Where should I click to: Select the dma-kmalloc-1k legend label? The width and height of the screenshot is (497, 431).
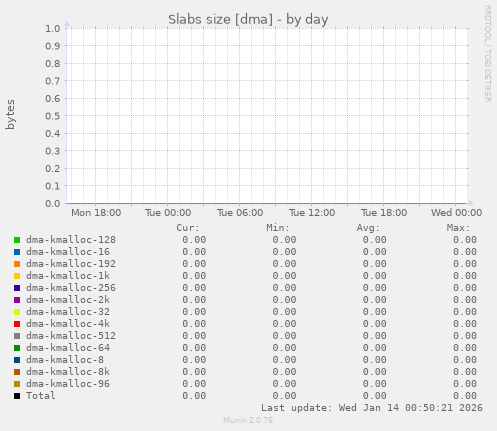[x=68, y=276]
